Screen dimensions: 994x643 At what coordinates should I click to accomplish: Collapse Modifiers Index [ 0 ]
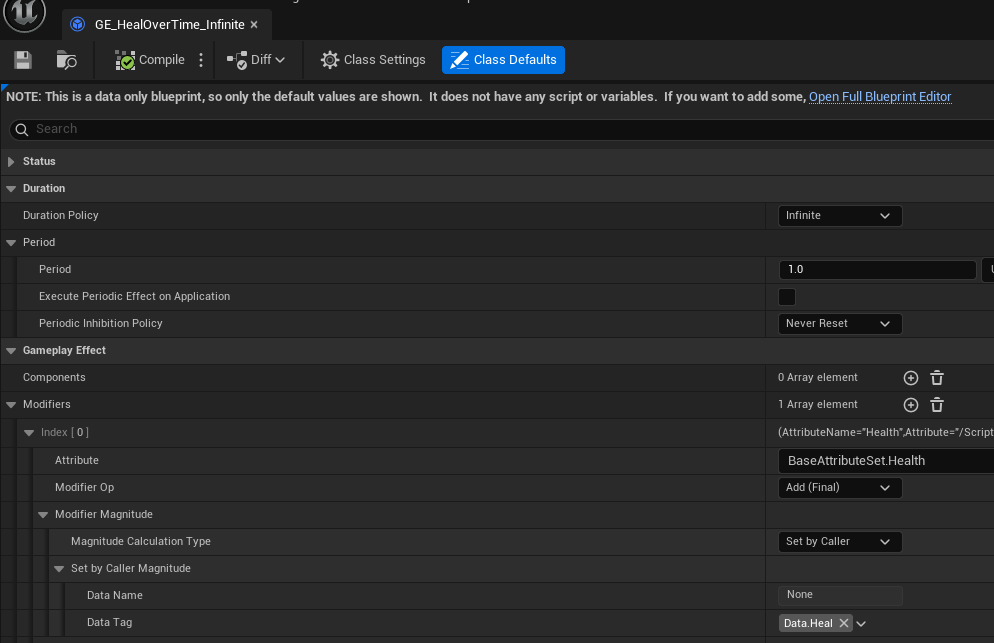point(29,432)
